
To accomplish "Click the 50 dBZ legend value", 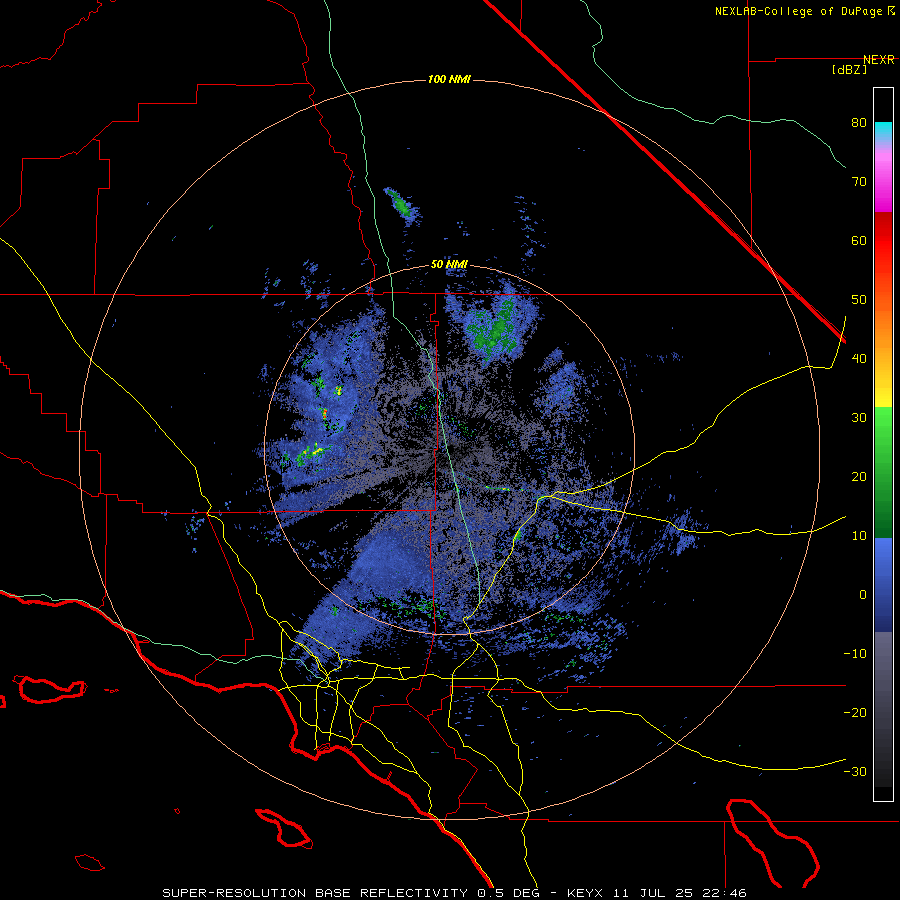I will coord(859,300).
